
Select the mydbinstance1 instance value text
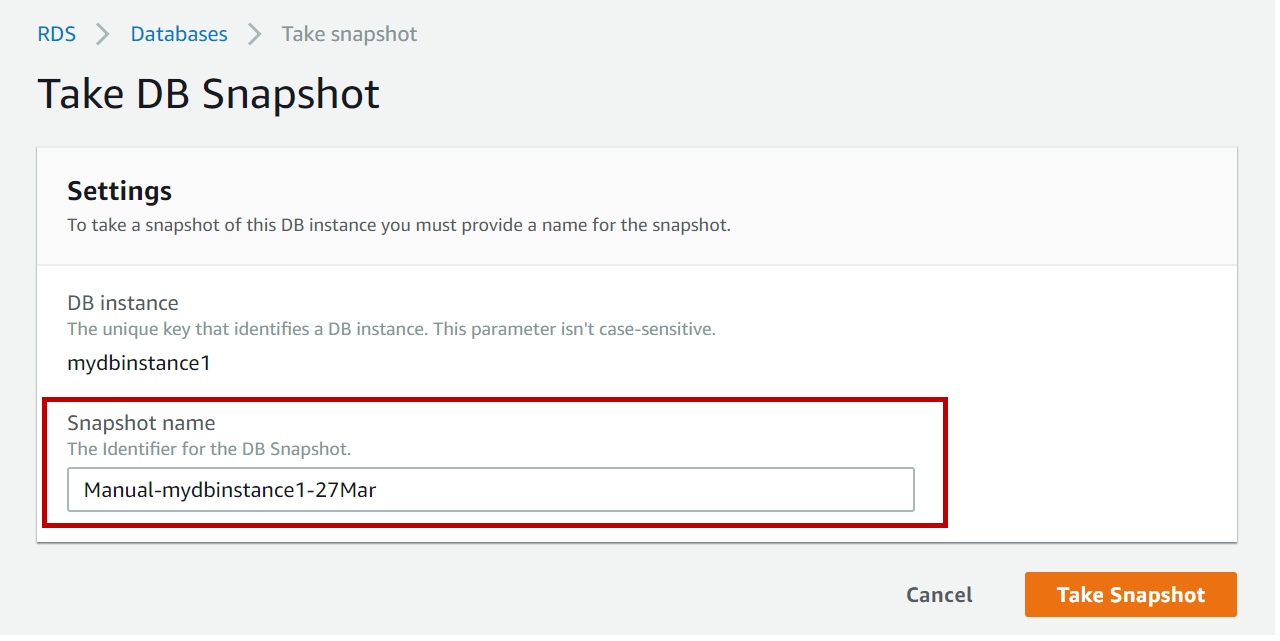tap(139, 363)
